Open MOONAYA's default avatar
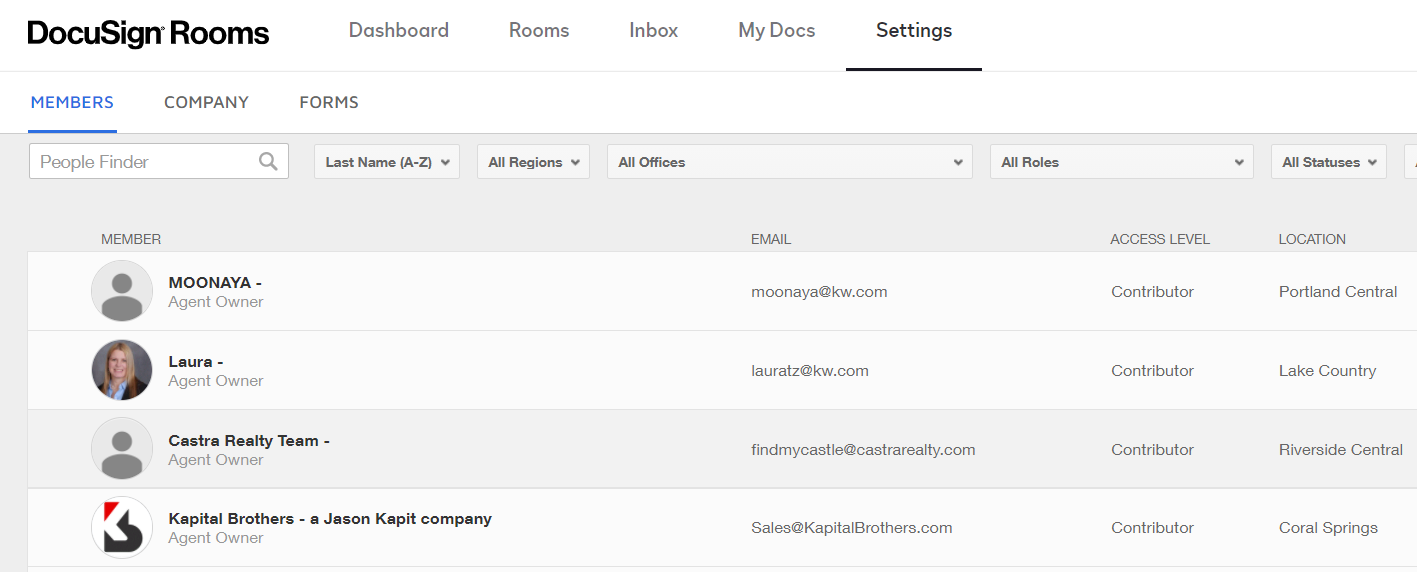 click(122, 291)
